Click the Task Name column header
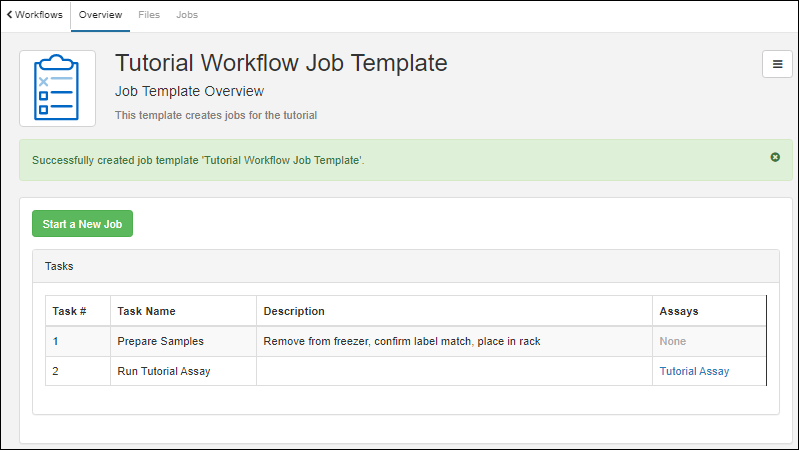This screenshot has height=450, width=799. tap(146, 311)
